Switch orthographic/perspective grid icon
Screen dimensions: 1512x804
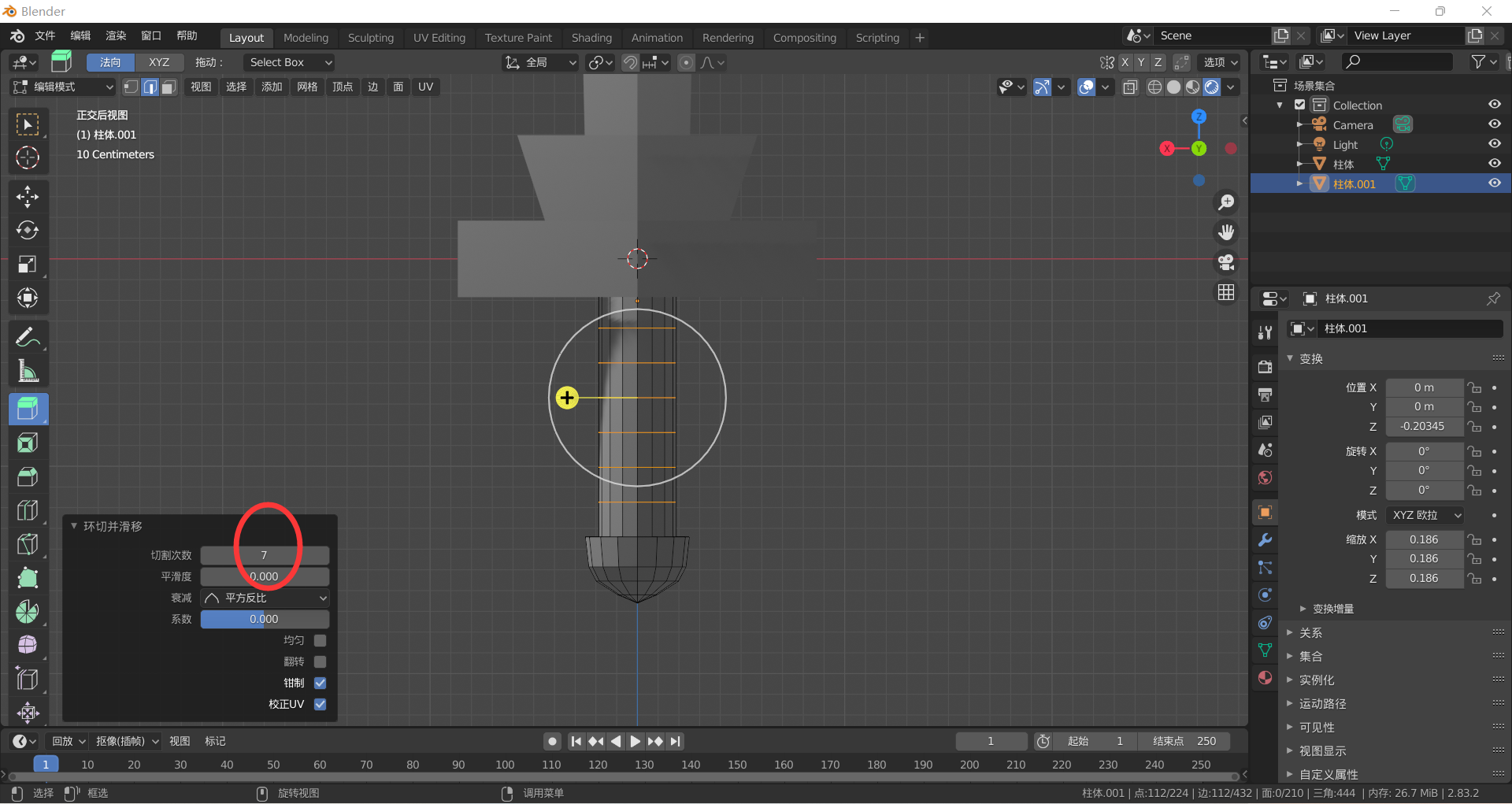click(x=1226, y=292)
